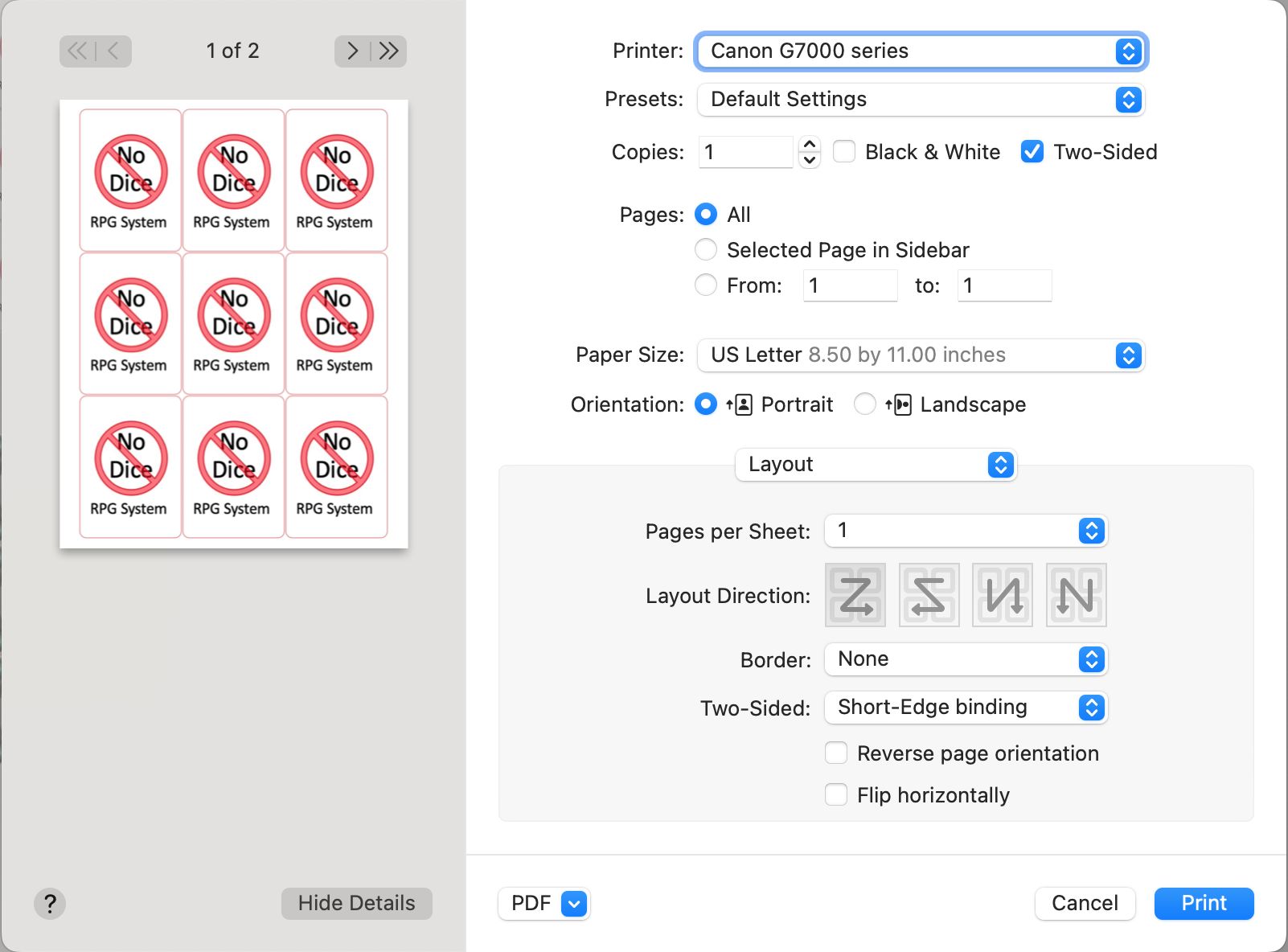Pick the top-to-bottom left-first layout direction icon
Image resolution: width=1288 pixels, height=952 pixels.
(1003, 595)
